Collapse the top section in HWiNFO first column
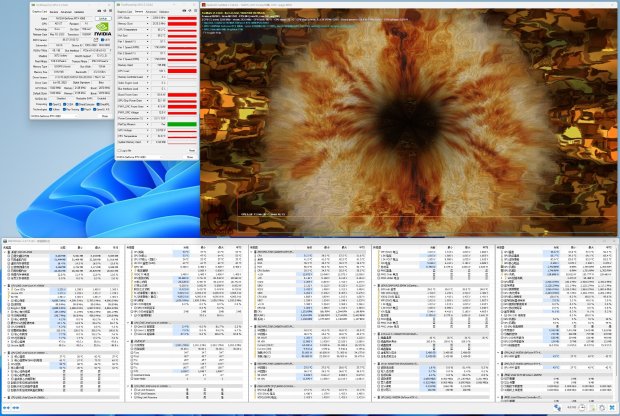Viewport: 620px width, 416px height. [x=5, y=252]
